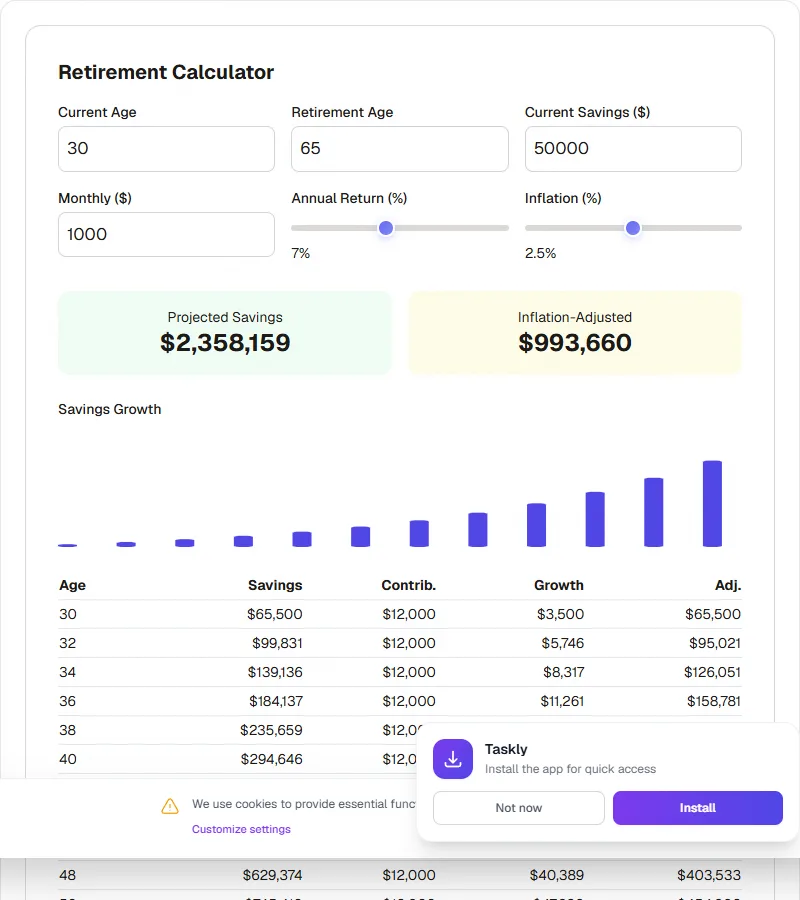Click the $95,021 adjusted value
Screen dimensions: 800x900
click(715, 643)
